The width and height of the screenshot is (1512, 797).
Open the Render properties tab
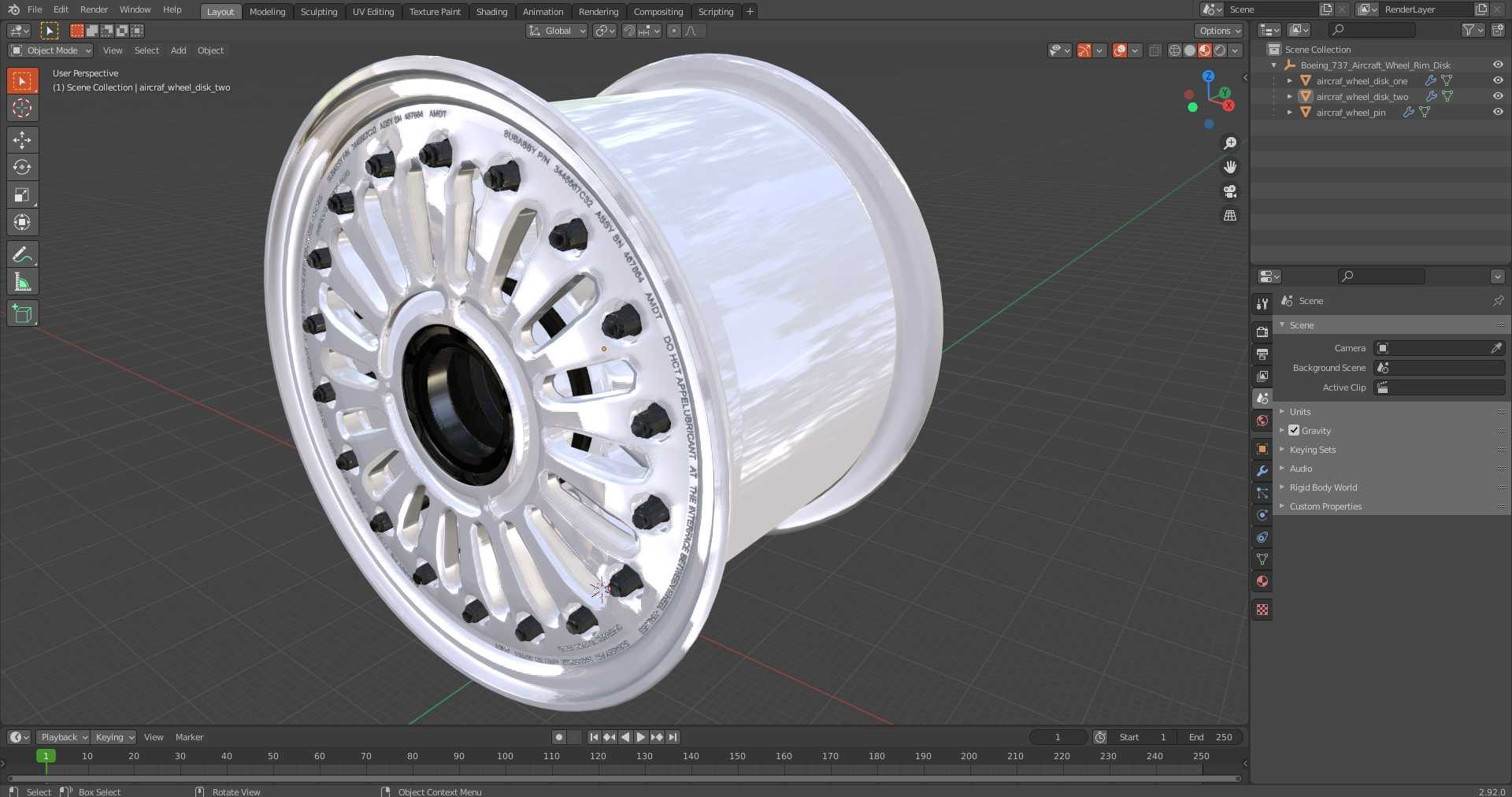coord(1262,332)
